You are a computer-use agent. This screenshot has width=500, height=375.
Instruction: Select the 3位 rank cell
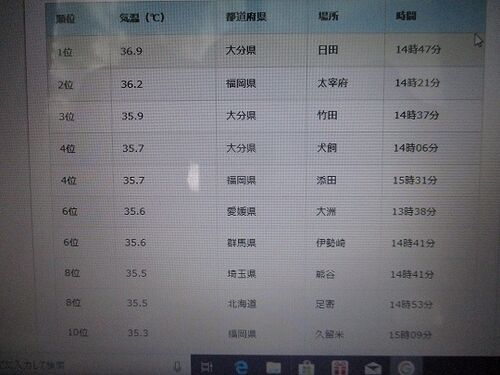click(66, 117)
